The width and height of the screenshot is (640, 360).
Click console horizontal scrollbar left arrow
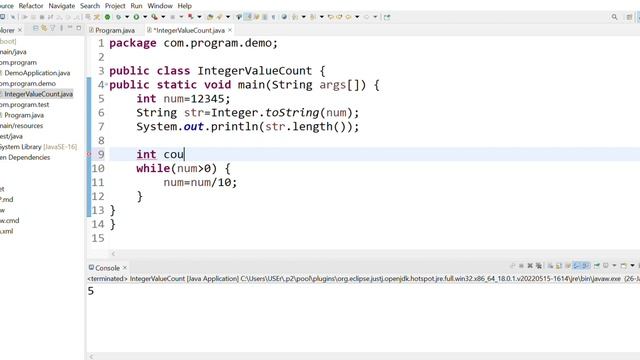(x=91, y=356)
